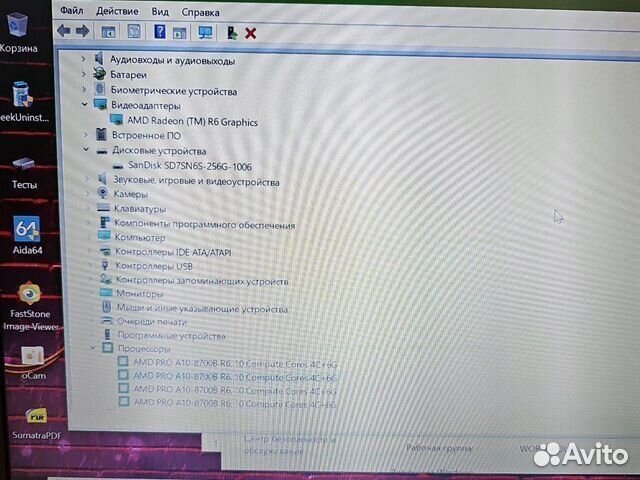Select the Компьютер category
The image size is (640, 480).
click(140, 237)
